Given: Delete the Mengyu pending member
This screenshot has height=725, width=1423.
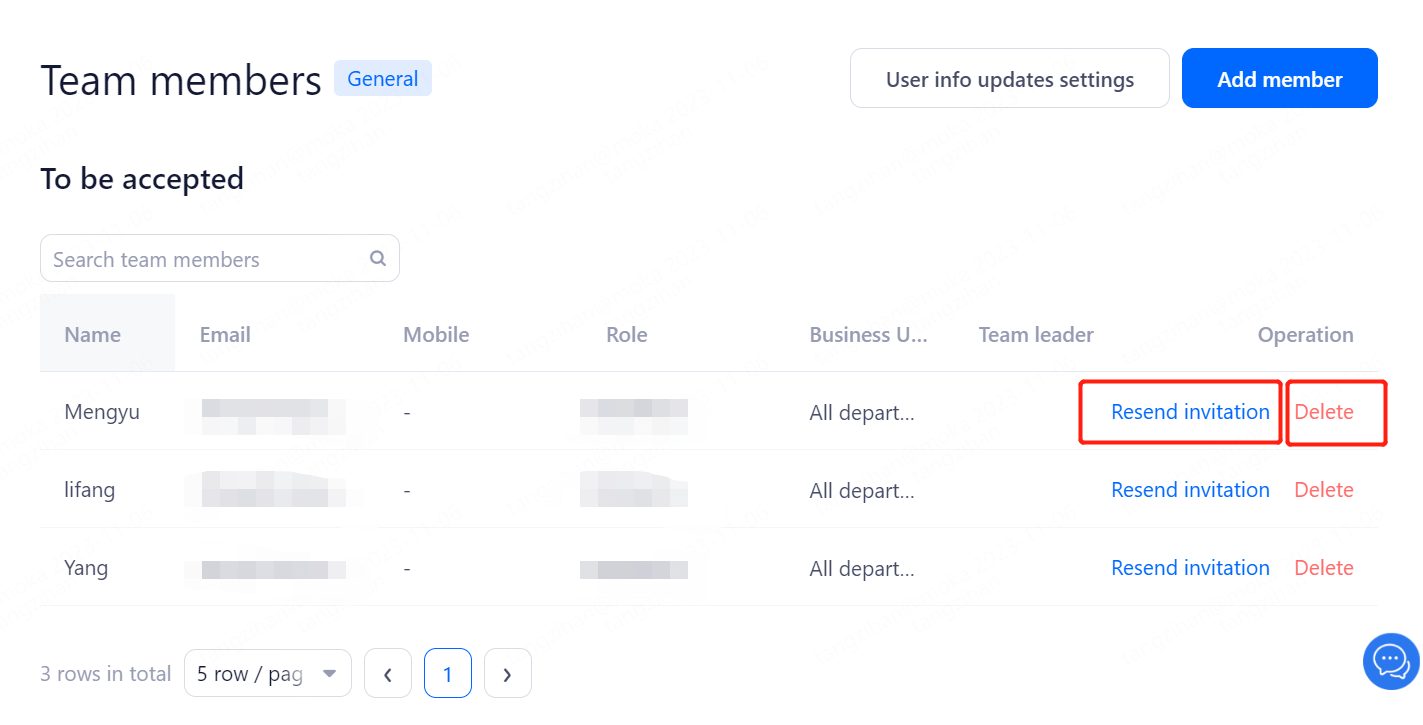Looking at the screenshot, I should tap(1323, 412).
